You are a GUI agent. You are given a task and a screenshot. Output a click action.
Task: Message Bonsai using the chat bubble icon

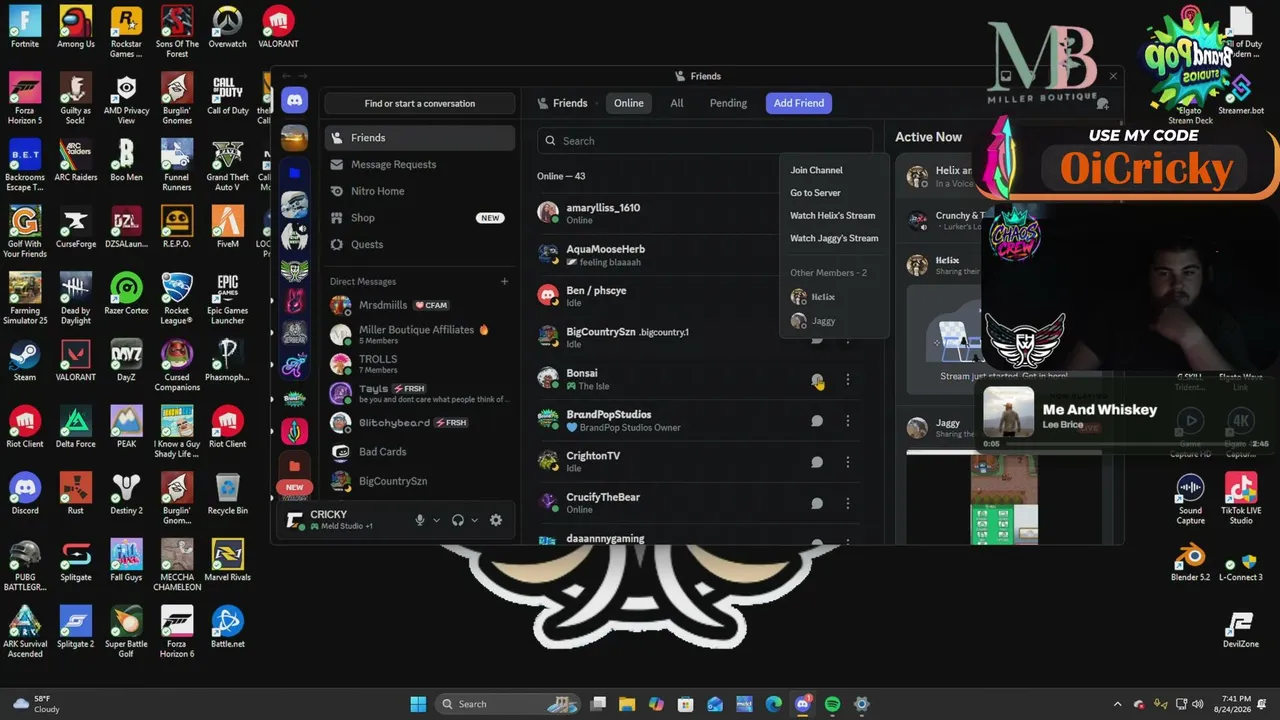click(817, 380)
